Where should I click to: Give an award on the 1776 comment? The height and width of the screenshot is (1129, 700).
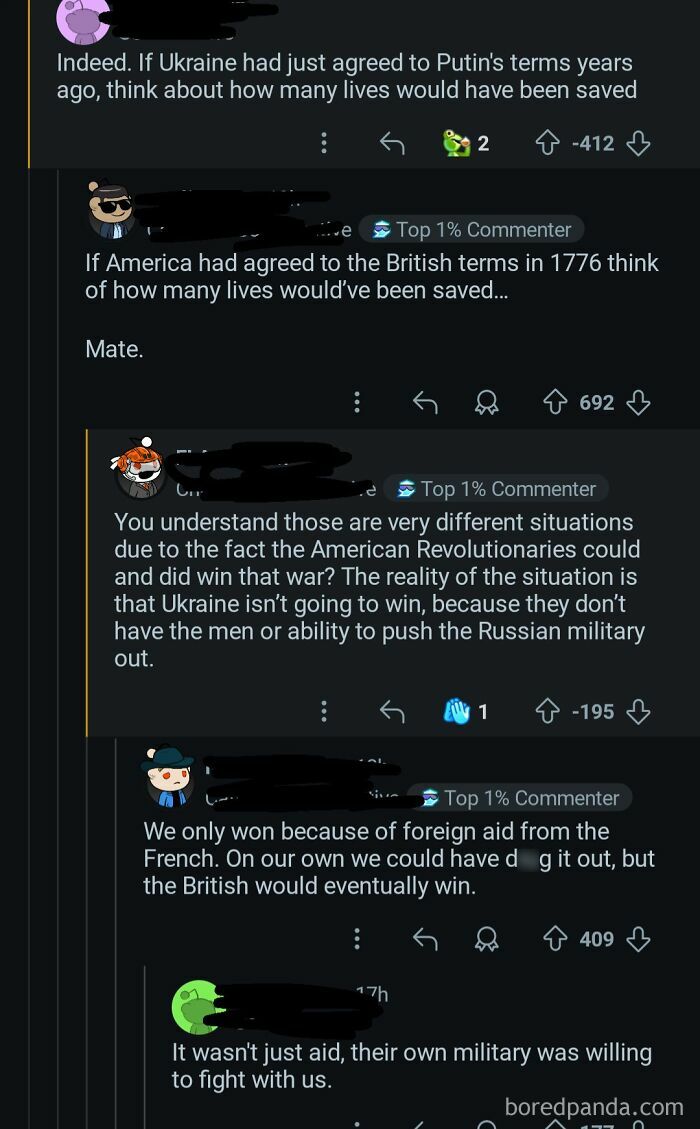489,402
